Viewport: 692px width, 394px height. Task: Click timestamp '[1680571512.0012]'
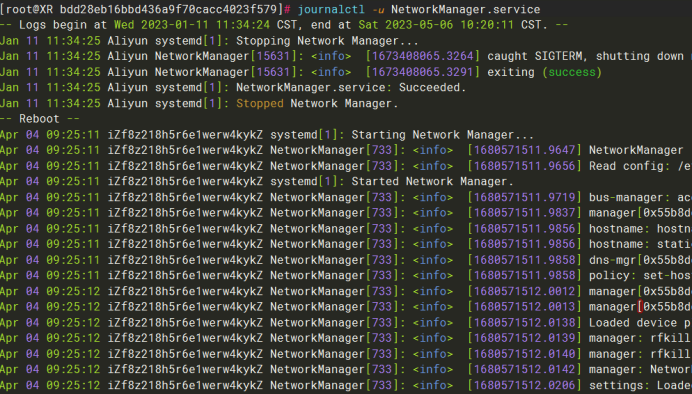pyautogui.click(x=524, y=291)
